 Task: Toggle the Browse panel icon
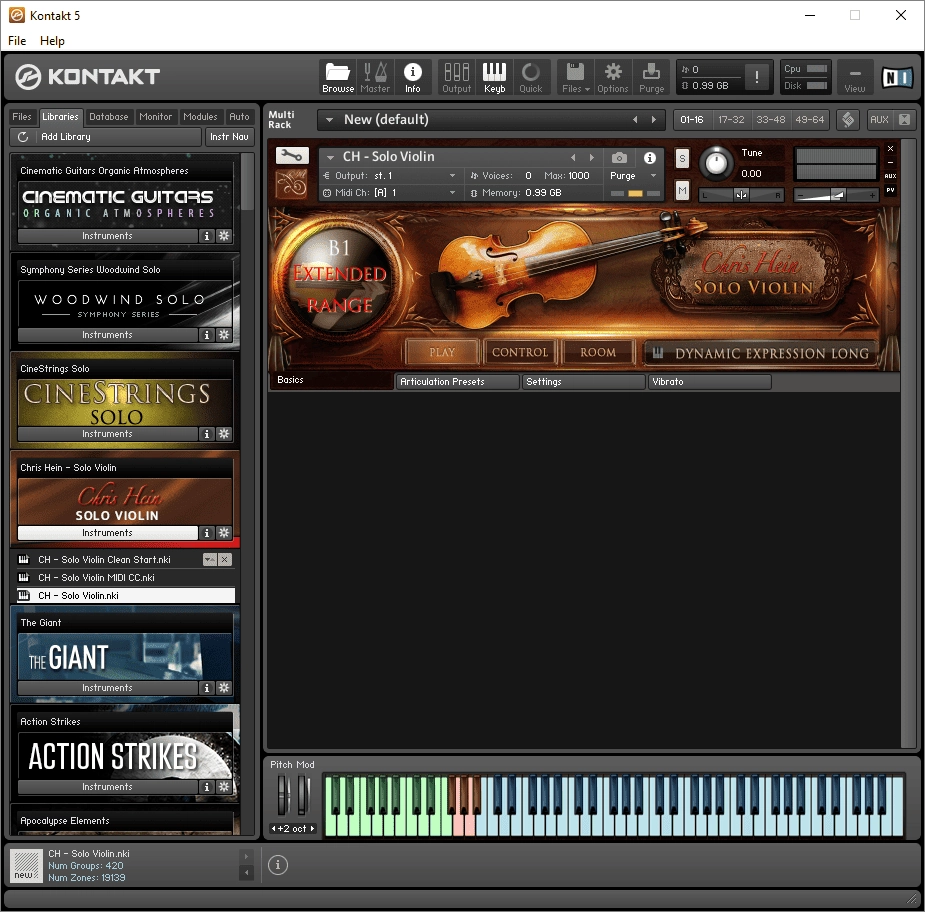click(338, 77)
